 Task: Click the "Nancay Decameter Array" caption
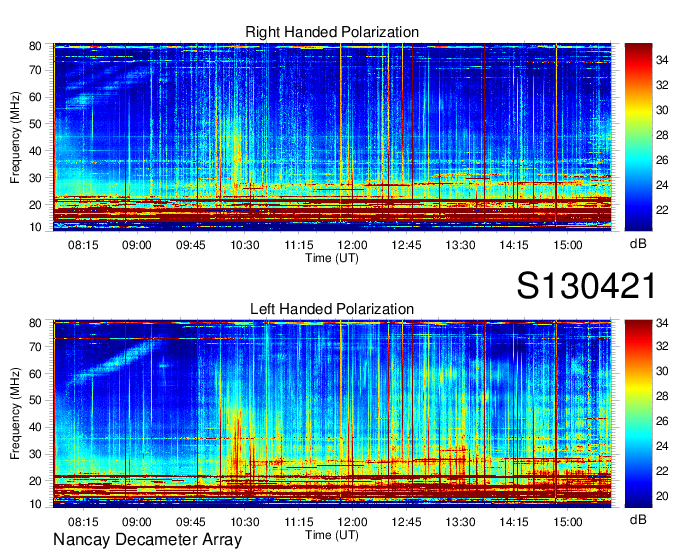click(x=147, y=540)
